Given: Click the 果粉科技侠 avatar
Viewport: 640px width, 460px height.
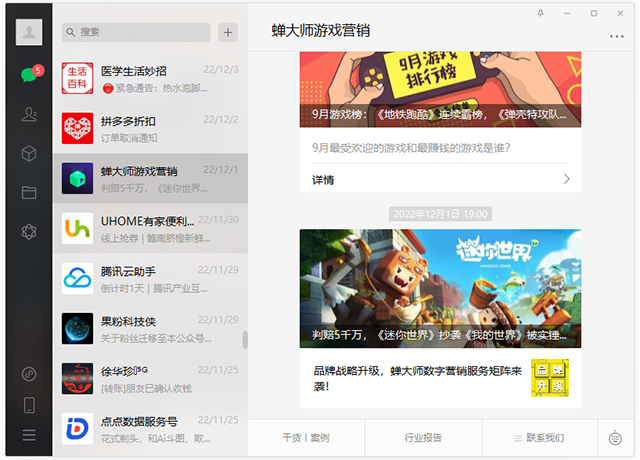Looking at the screenshot, I should [78, 329].
